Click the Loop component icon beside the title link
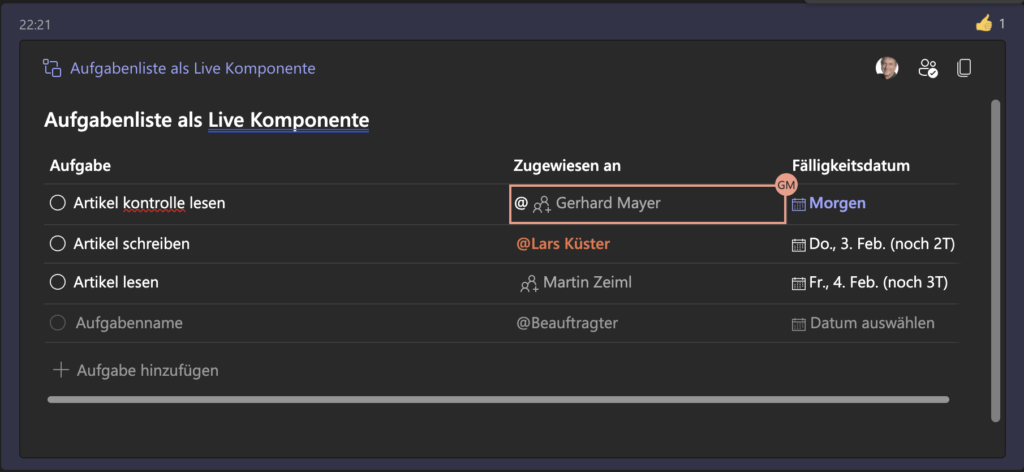This screenshot has width=1024, height=472. (52, 68)
